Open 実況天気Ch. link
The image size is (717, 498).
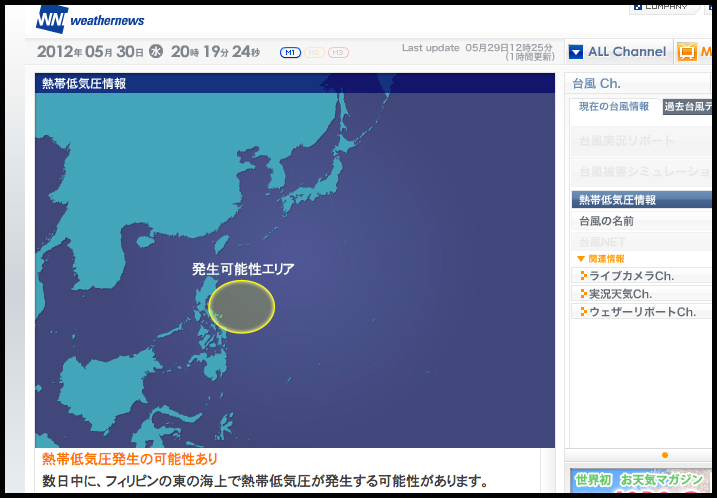pyautogui.click(x=621, y=294)
